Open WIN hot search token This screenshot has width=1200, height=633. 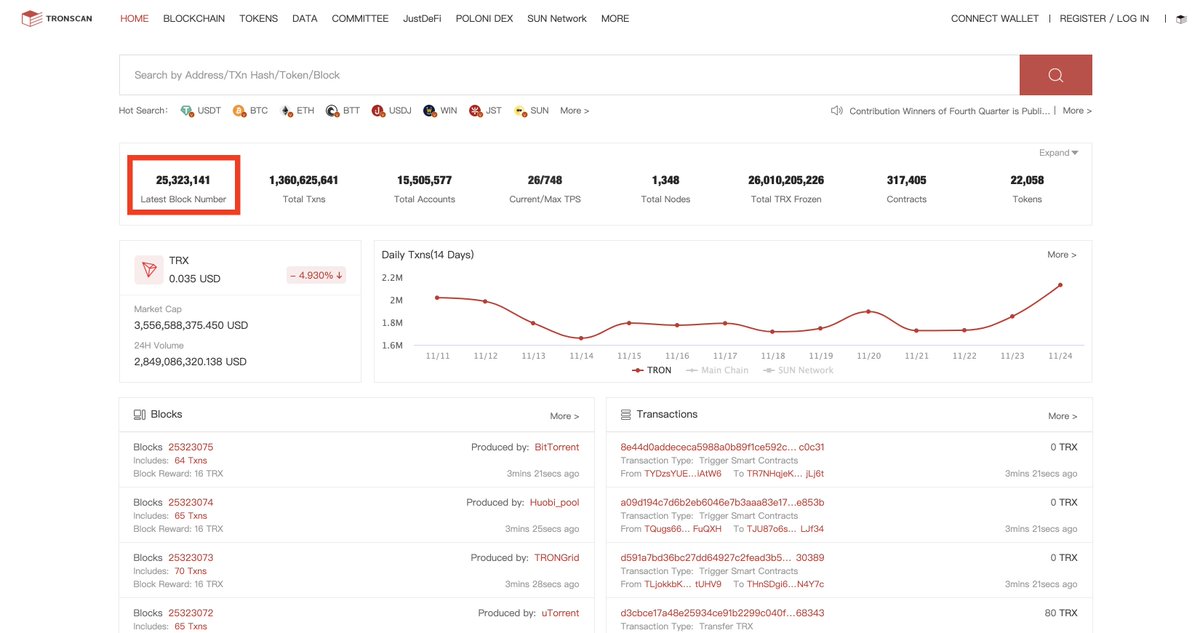coord(440,111)
